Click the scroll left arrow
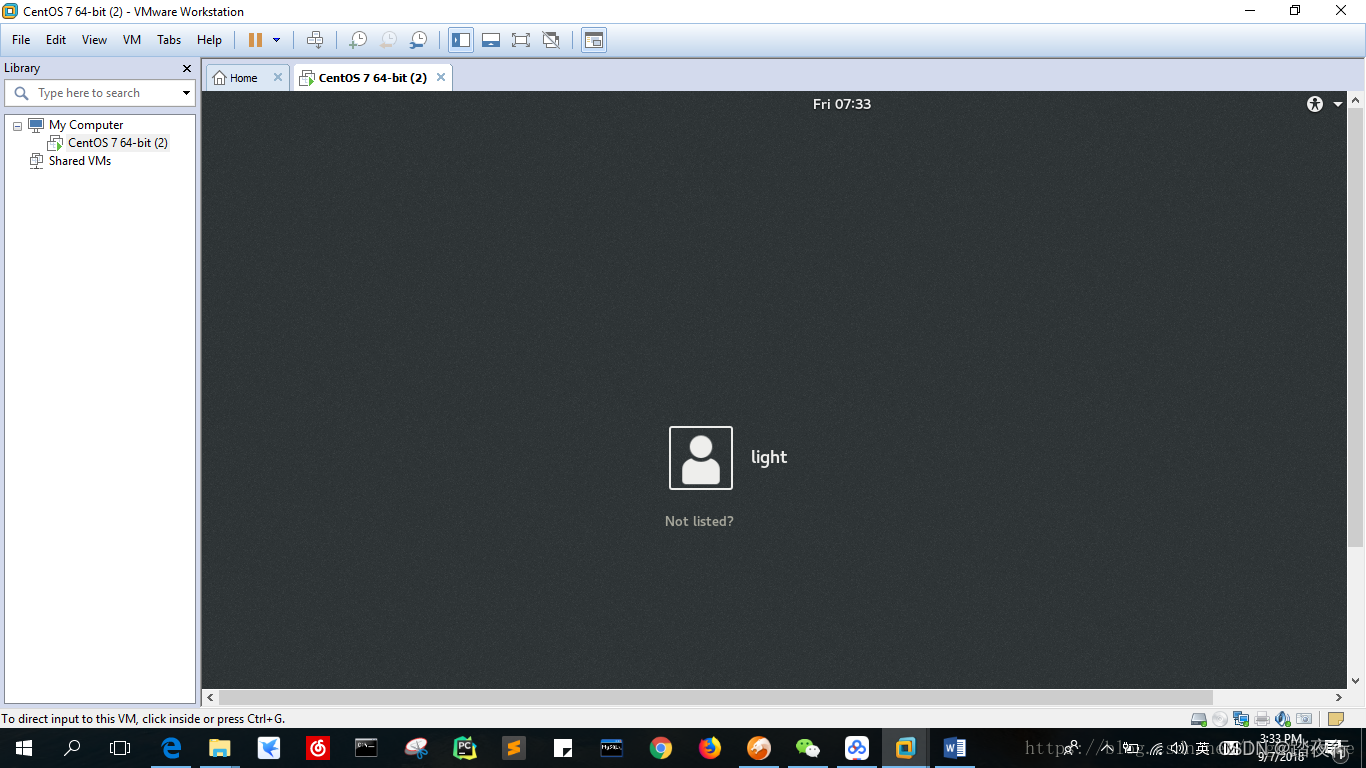This screenshot has height=768, width=1366. 210,697
